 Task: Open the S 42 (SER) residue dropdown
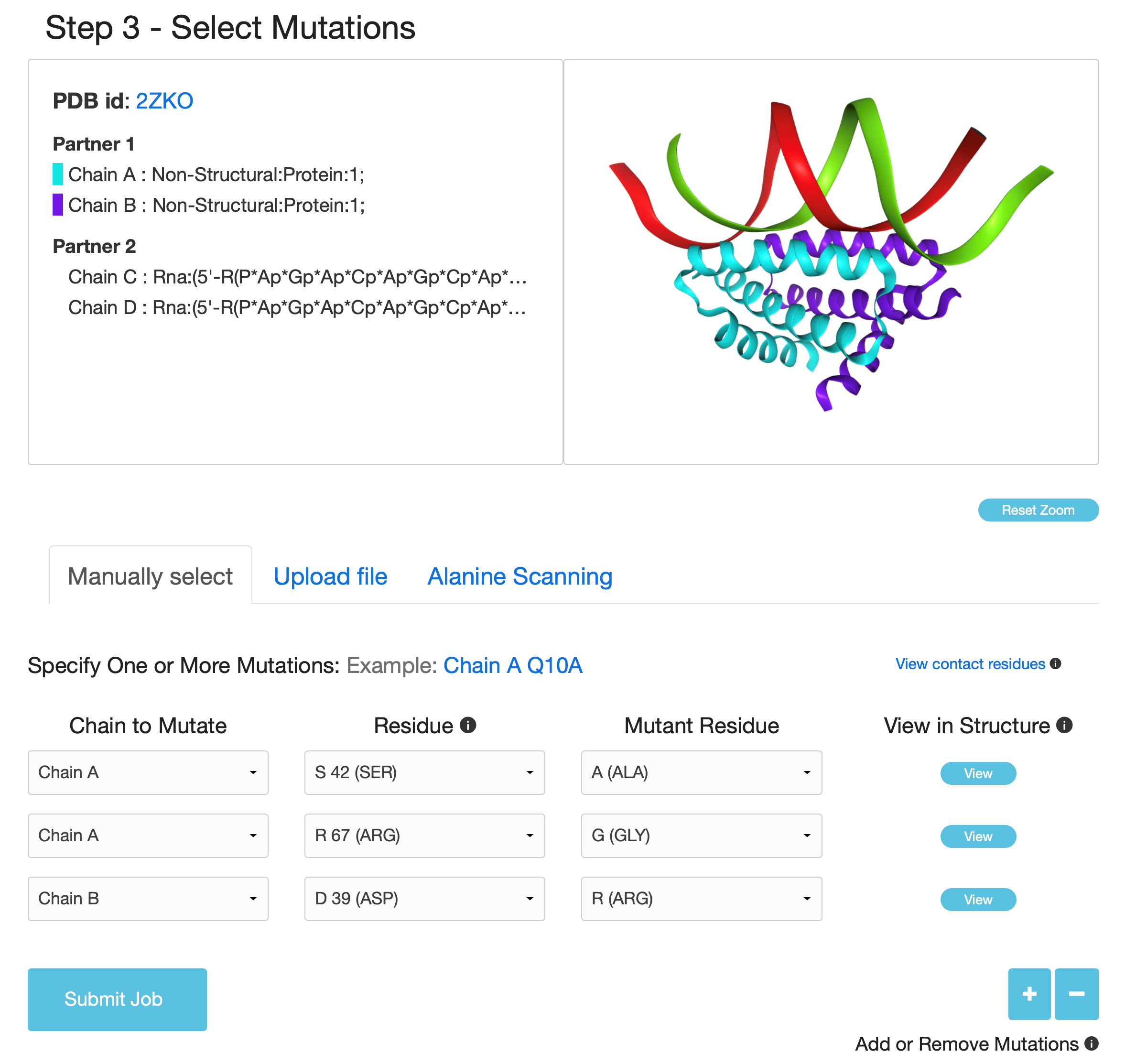pyautogui.click(x=424, y=772)
